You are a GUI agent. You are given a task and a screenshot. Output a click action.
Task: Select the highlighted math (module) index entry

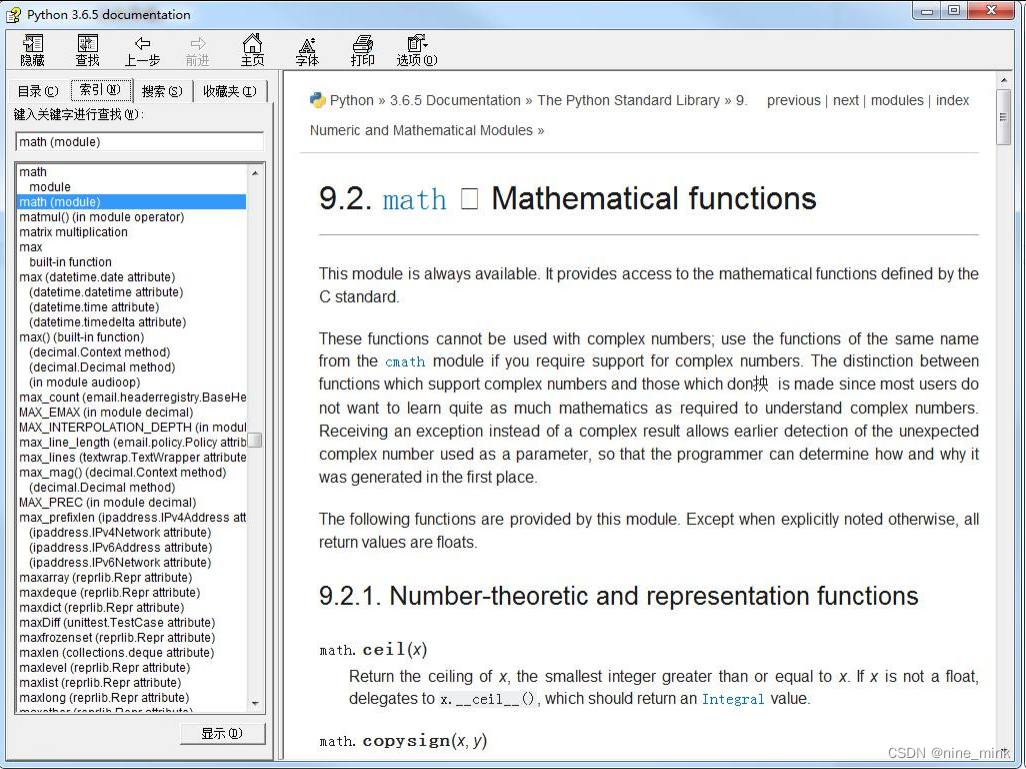click(x=131, y=202)
